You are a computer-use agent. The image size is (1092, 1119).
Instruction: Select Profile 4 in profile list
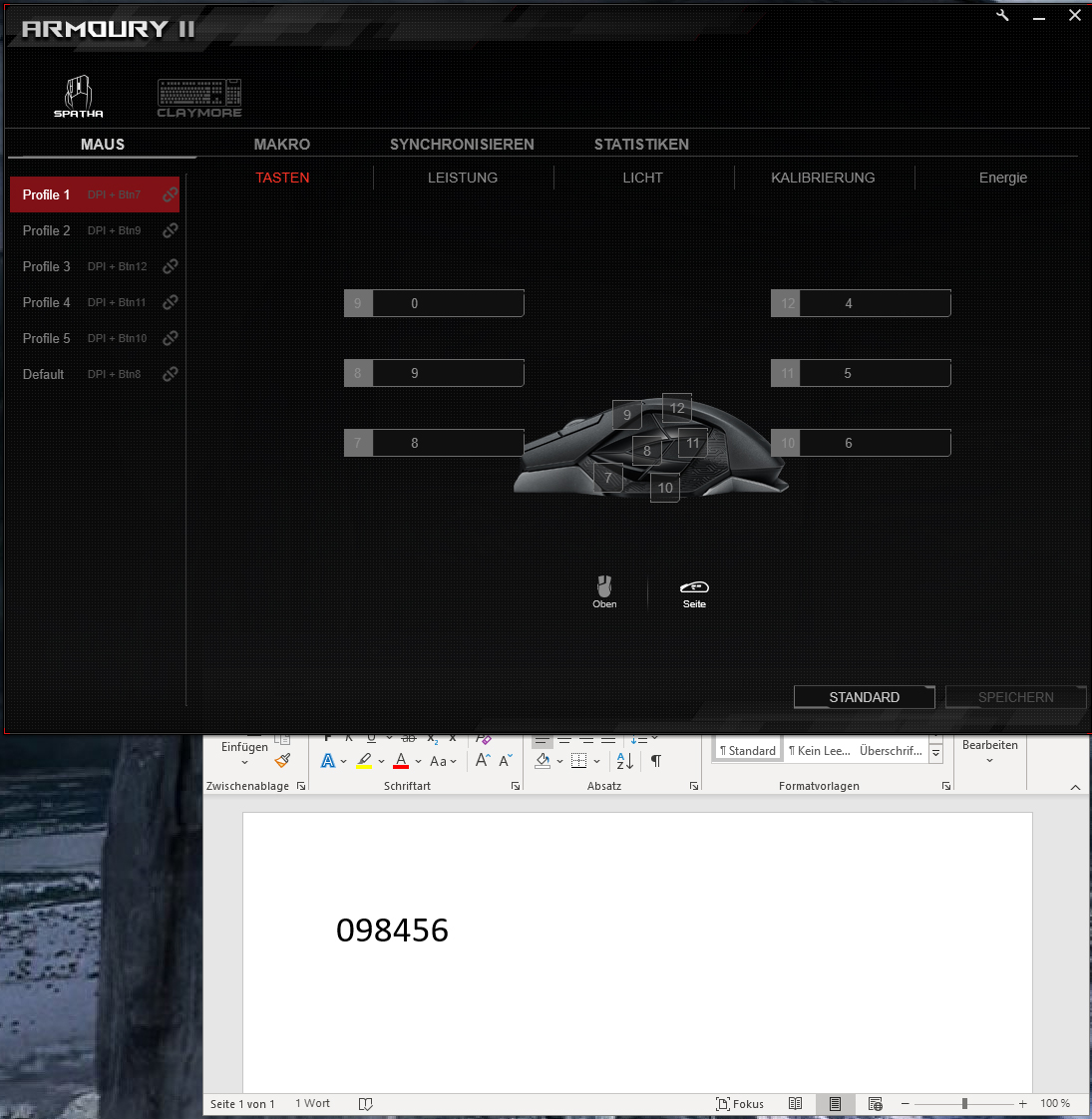click(x=94, y=302)
